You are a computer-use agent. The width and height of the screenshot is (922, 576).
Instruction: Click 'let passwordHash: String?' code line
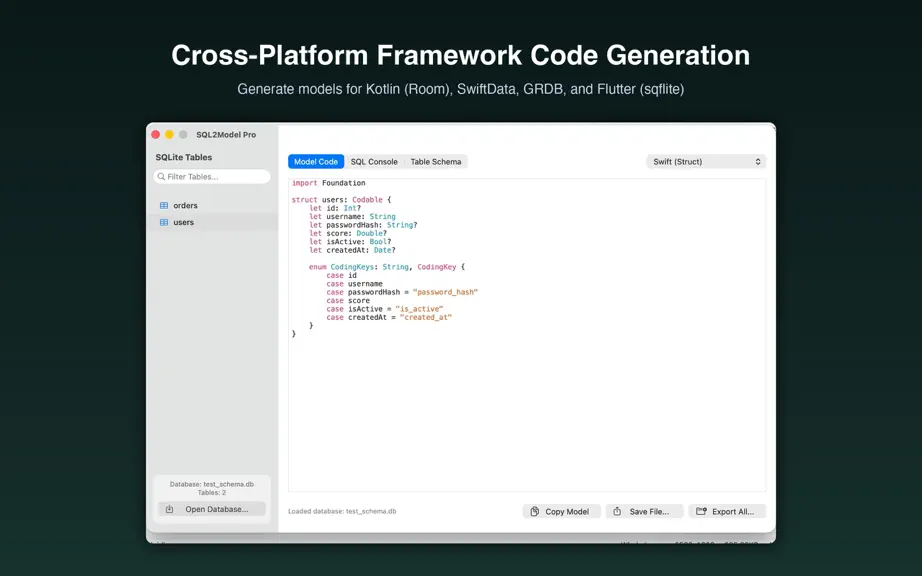[363, 225]
